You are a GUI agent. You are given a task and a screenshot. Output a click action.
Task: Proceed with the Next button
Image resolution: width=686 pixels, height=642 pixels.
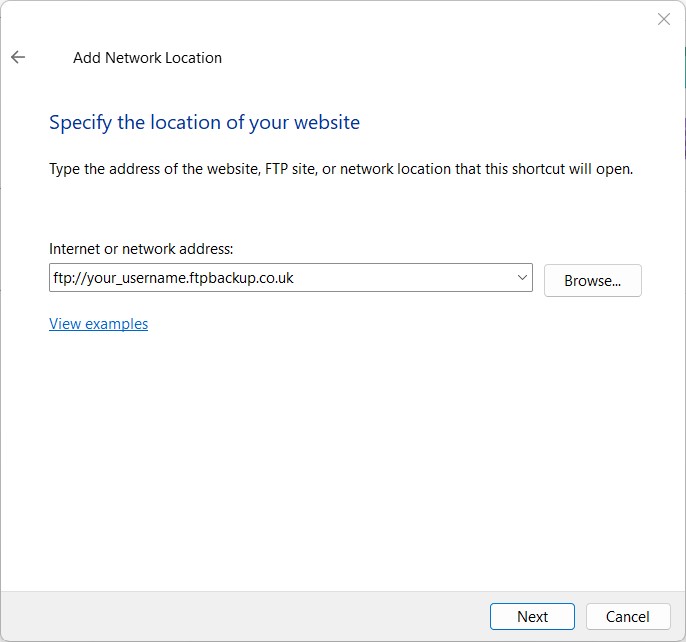click(x=532, y=617)
